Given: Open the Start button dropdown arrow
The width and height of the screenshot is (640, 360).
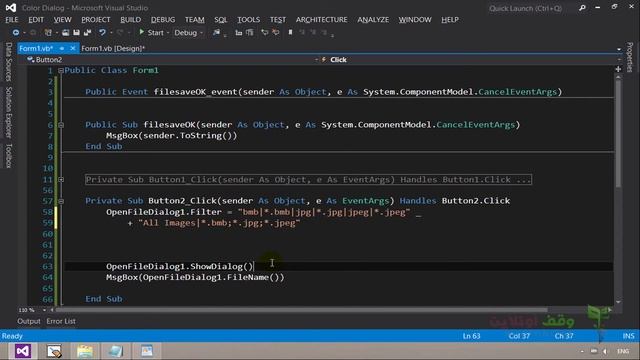Looking at the screenshot, I should 168,33.
